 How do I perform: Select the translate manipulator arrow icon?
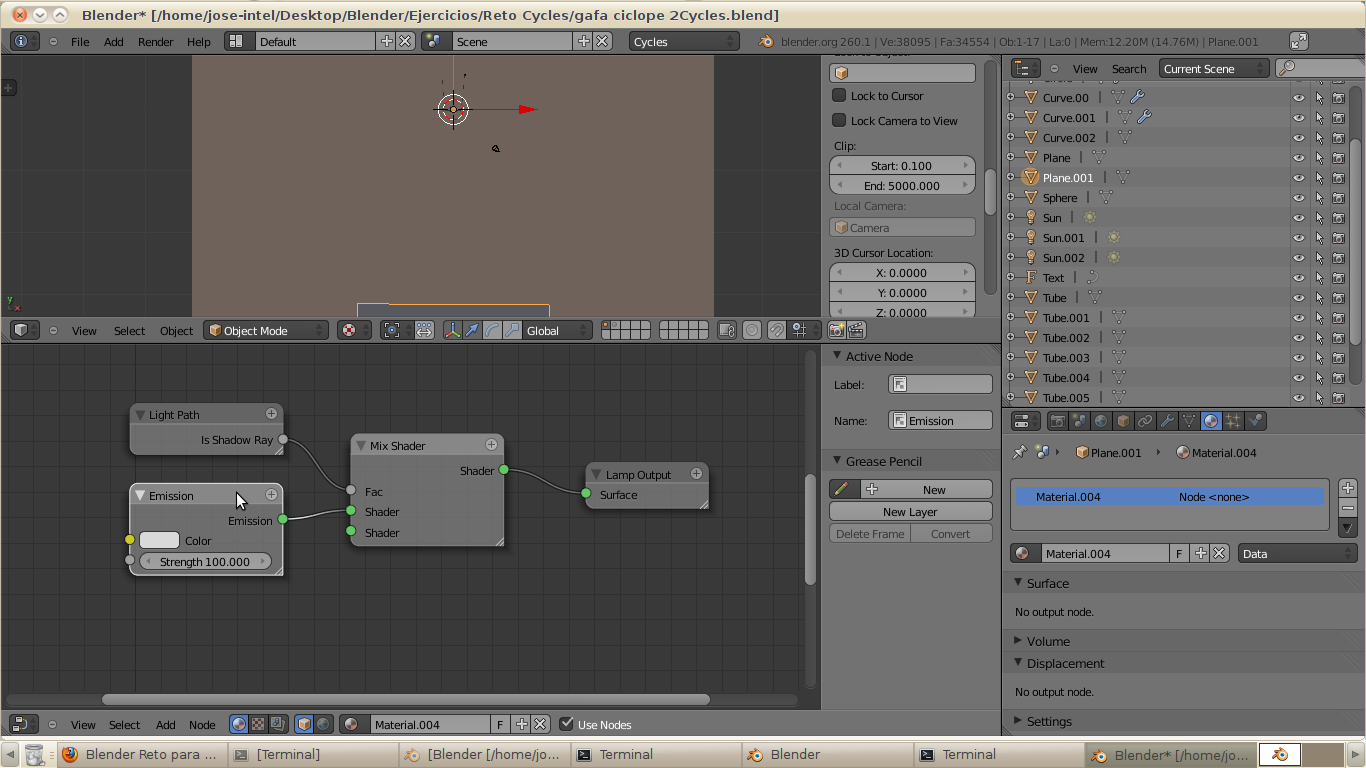(473, 330)
